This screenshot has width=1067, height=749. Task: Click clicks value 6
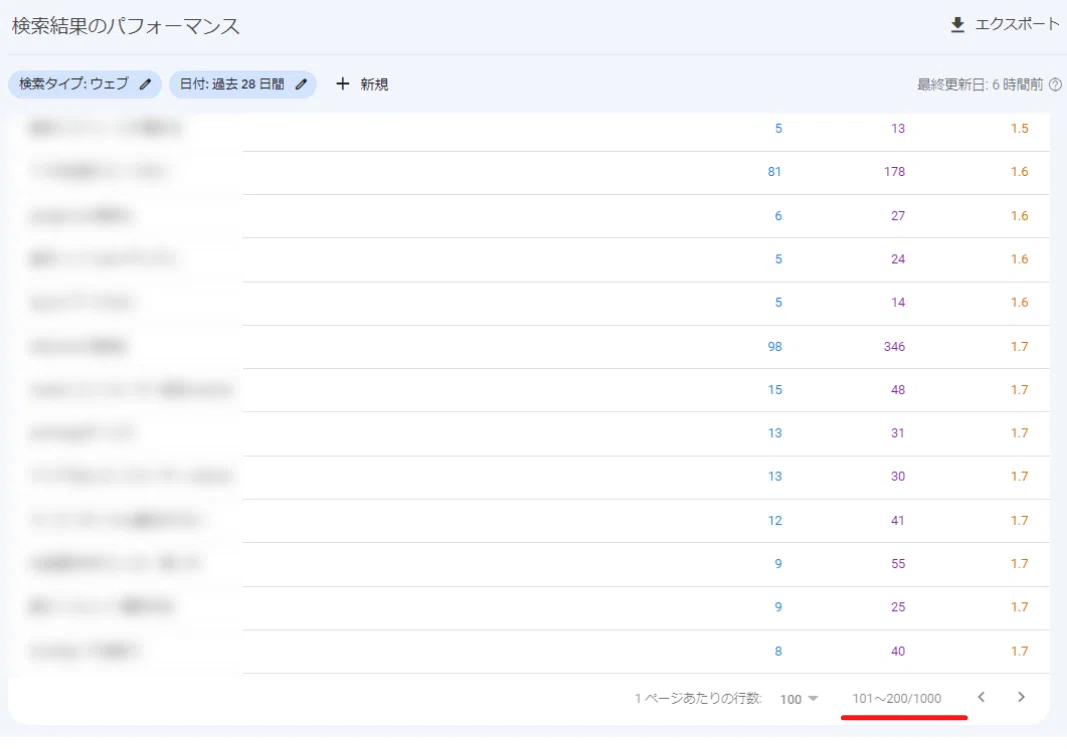pos(778,216)
